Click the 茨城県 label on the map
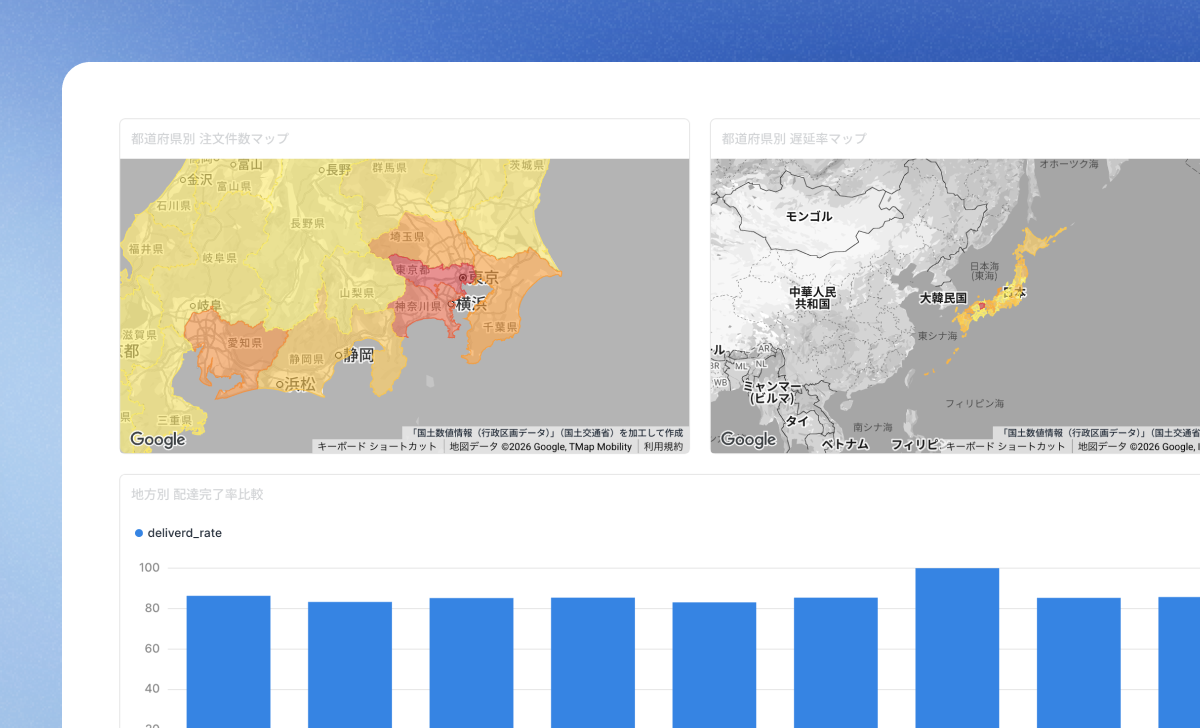The height and width of the screenshot is (728, 1200). point(526,165)
